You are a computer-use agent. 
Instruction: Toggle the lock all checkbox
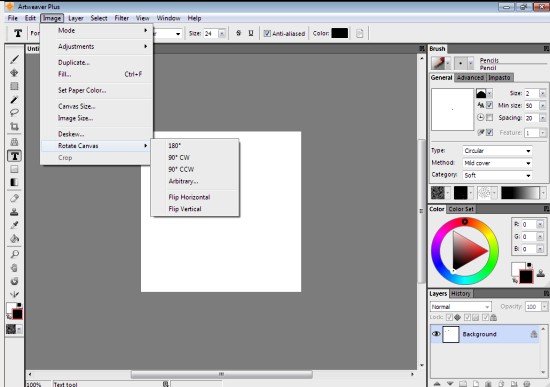tap(485, 318)
